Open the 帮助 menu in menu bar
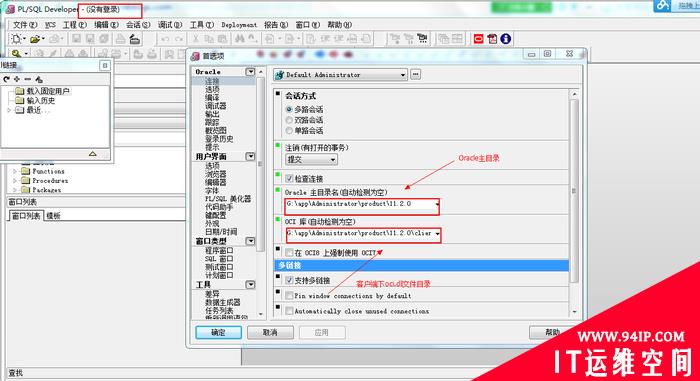This screenshot has height=381, width=700. 339,25
